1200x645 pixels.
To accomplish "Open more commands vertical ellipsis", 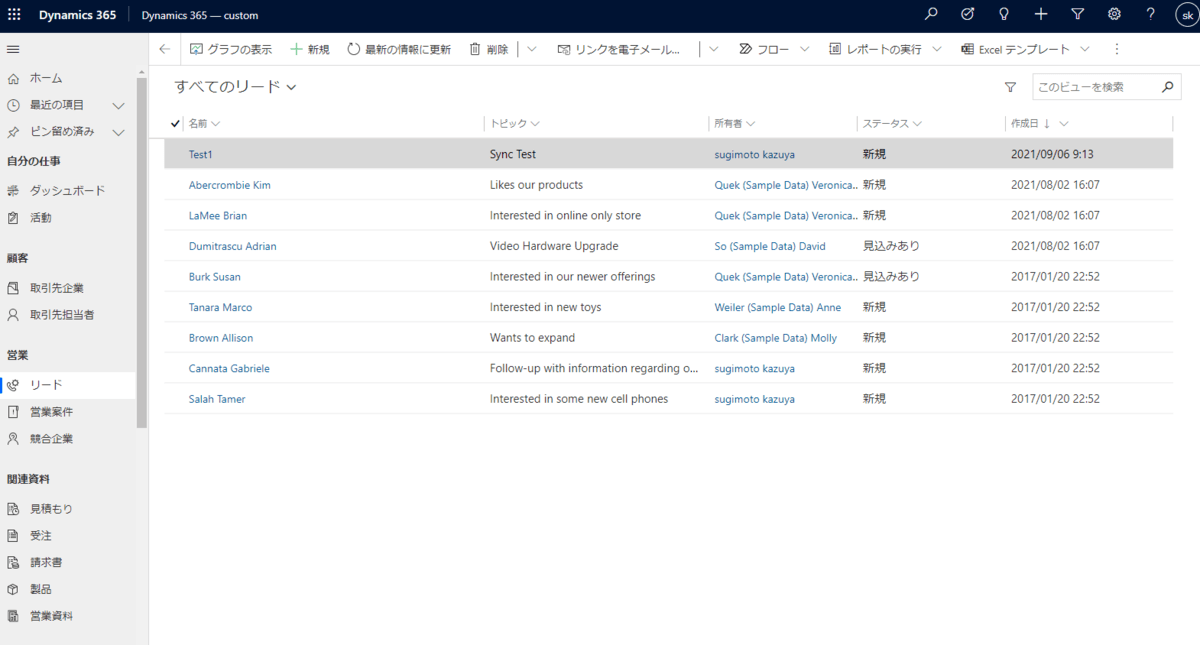I will [x=1117, y=49].
